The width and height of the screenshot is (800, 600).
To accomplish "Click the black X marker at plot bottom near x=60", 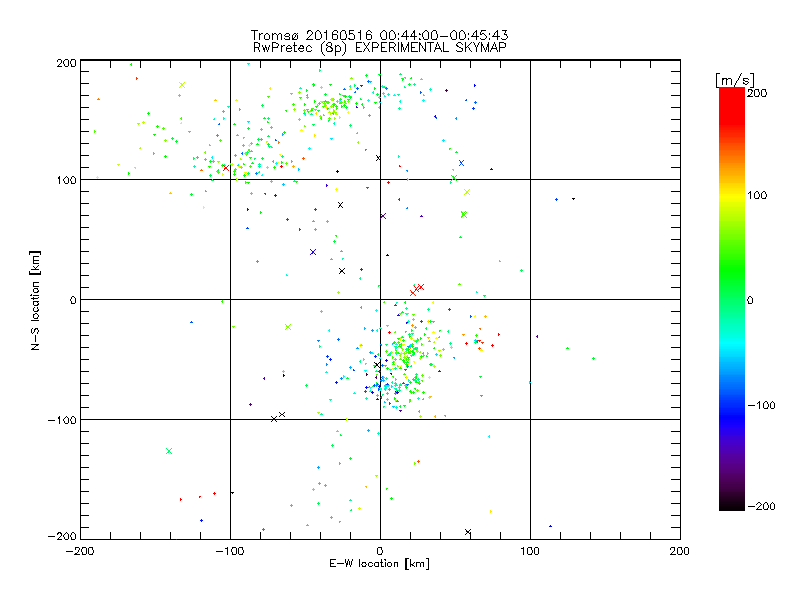I will pos(468,532).
